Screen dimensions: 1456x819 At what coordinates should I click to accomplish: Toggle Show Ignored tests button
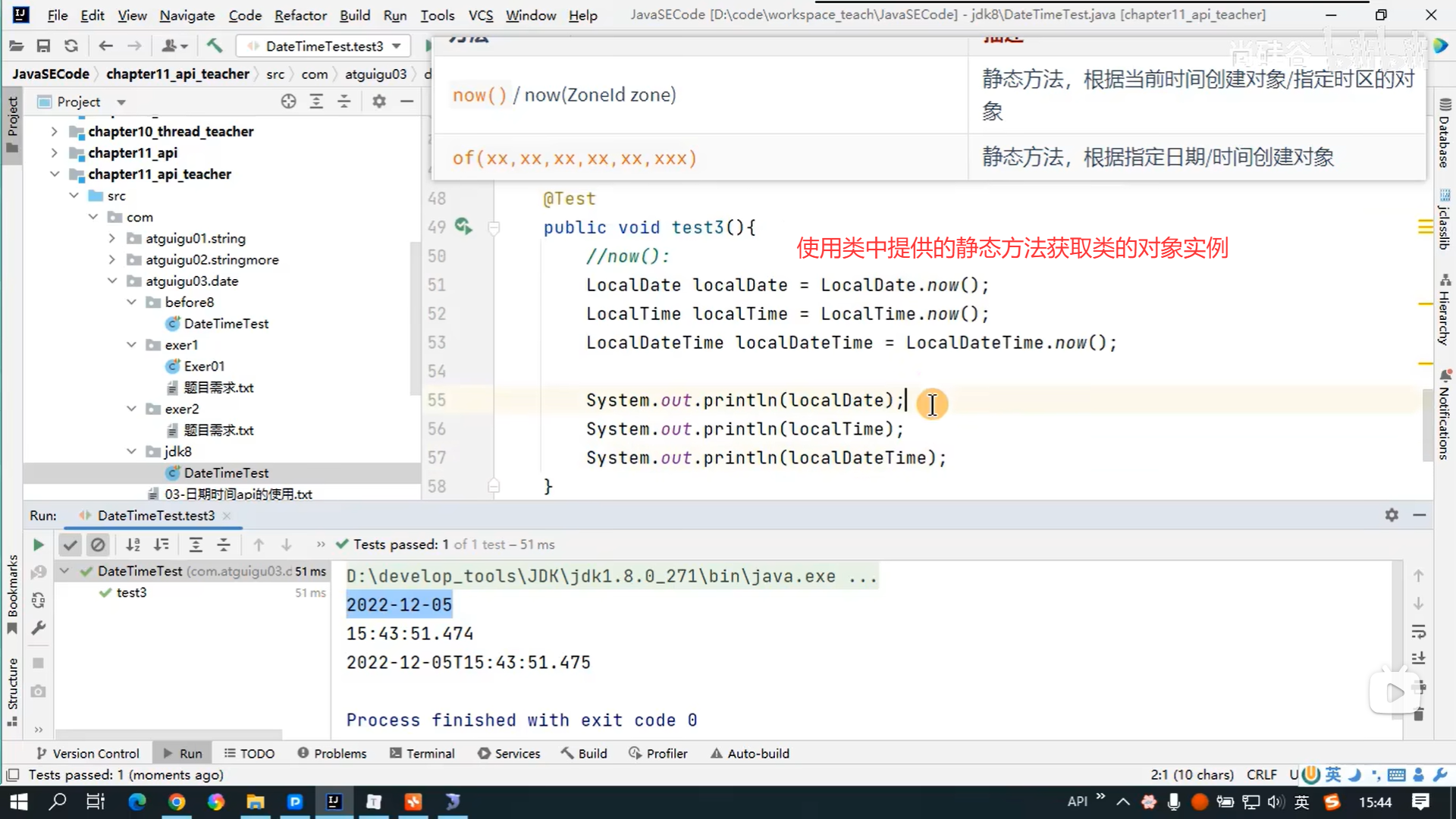point(98,544)
